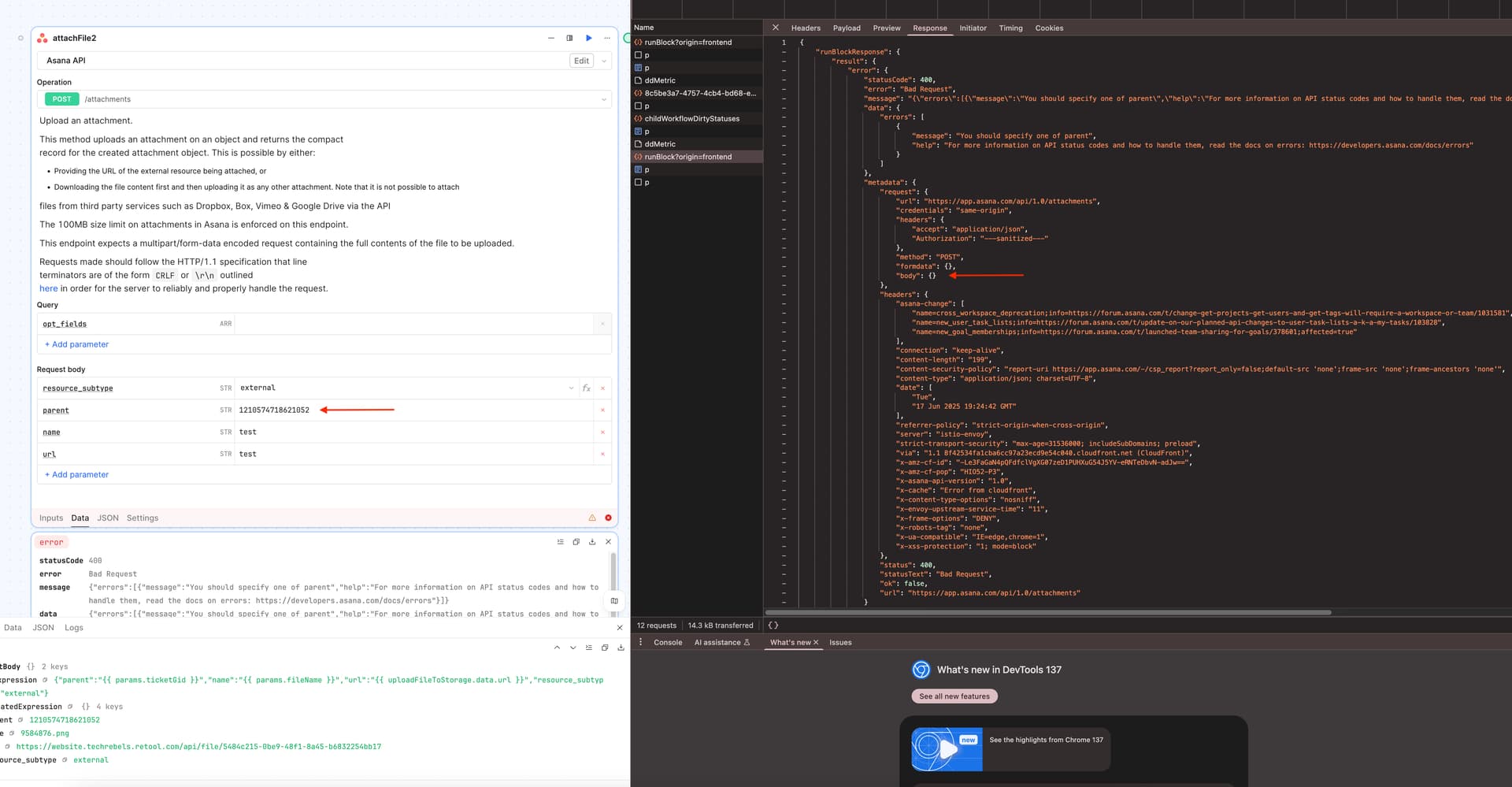
Task: Open the Cookies tab in DevTools
Action: 1049,28
